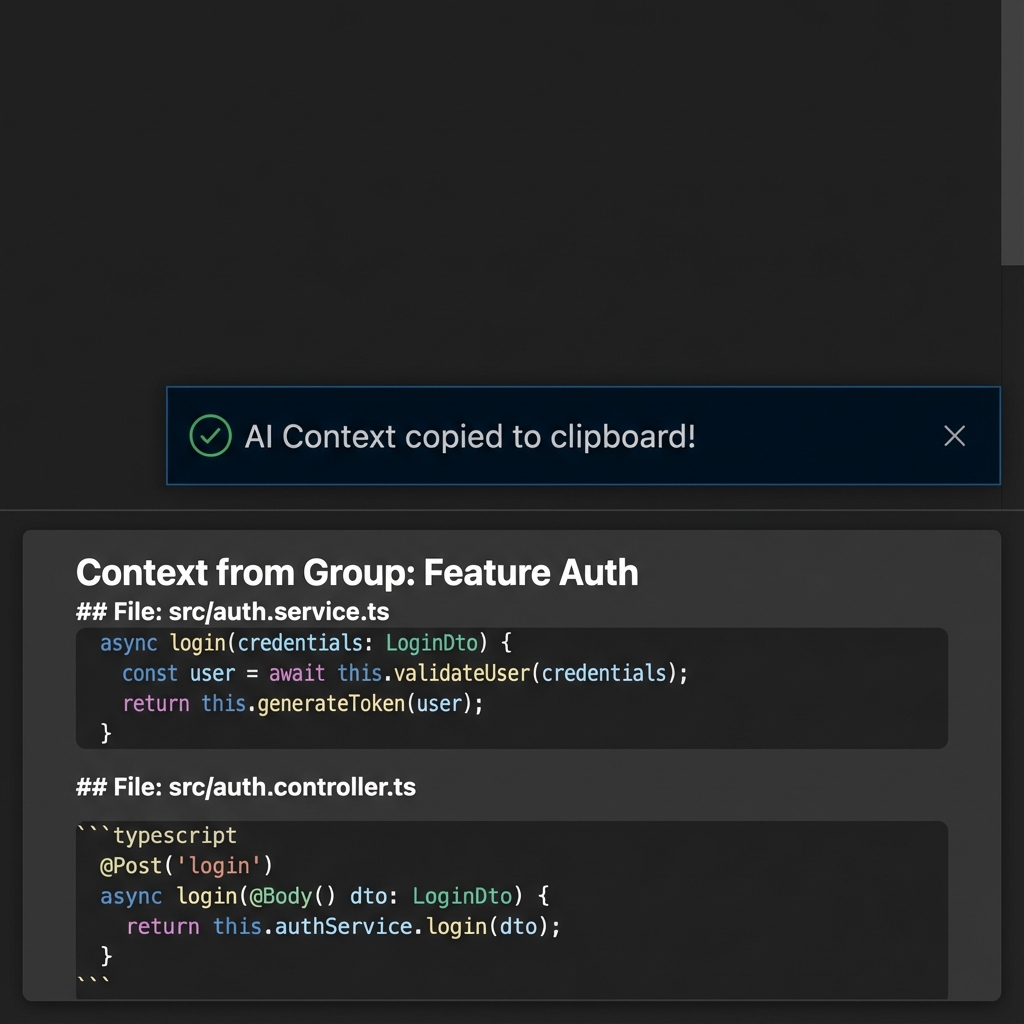Image resolution: width=1024 pixels, height=1024 pixels.
Task: Open the src/auth.controller.ts file heading
Action: tap(248, 787)
